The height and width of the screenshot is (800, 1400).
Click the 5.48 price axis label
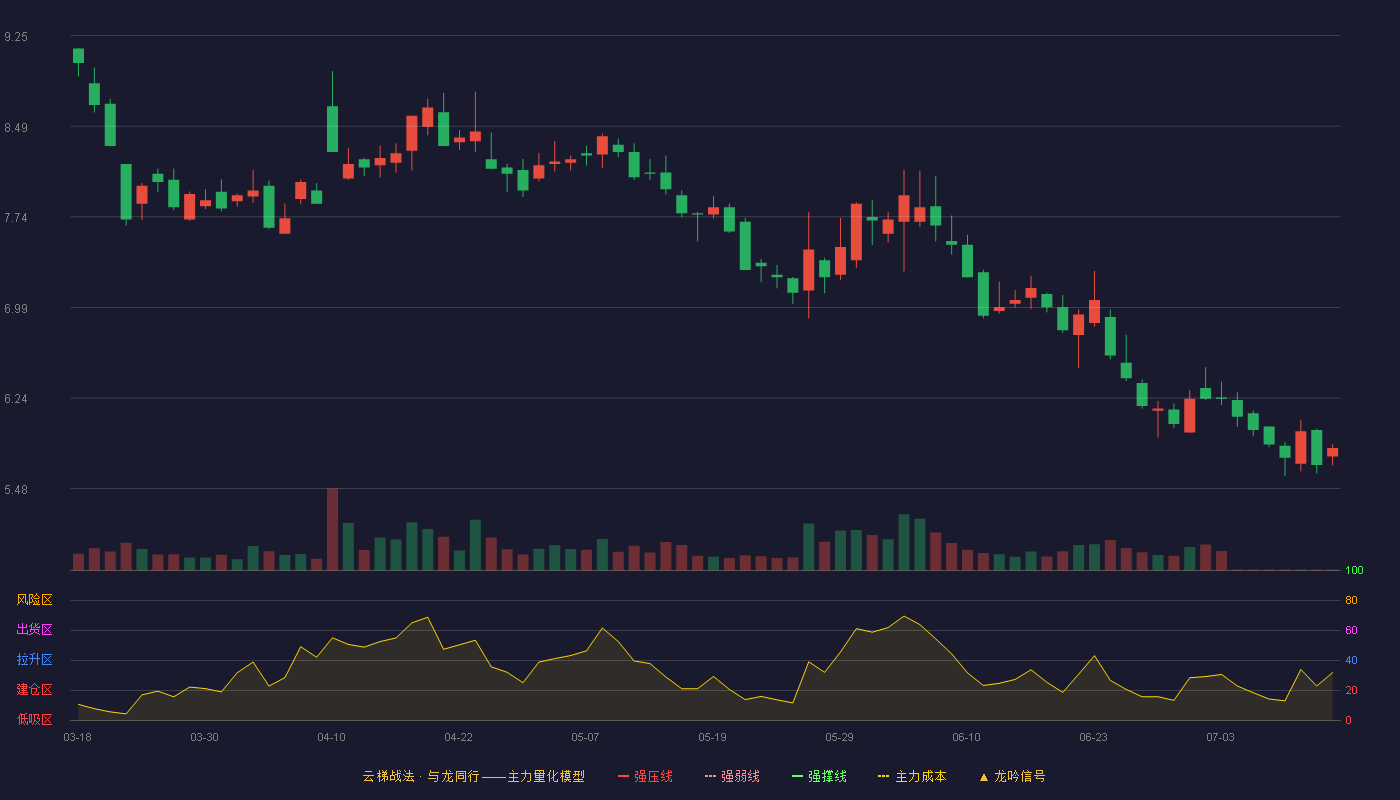[16, 489]
